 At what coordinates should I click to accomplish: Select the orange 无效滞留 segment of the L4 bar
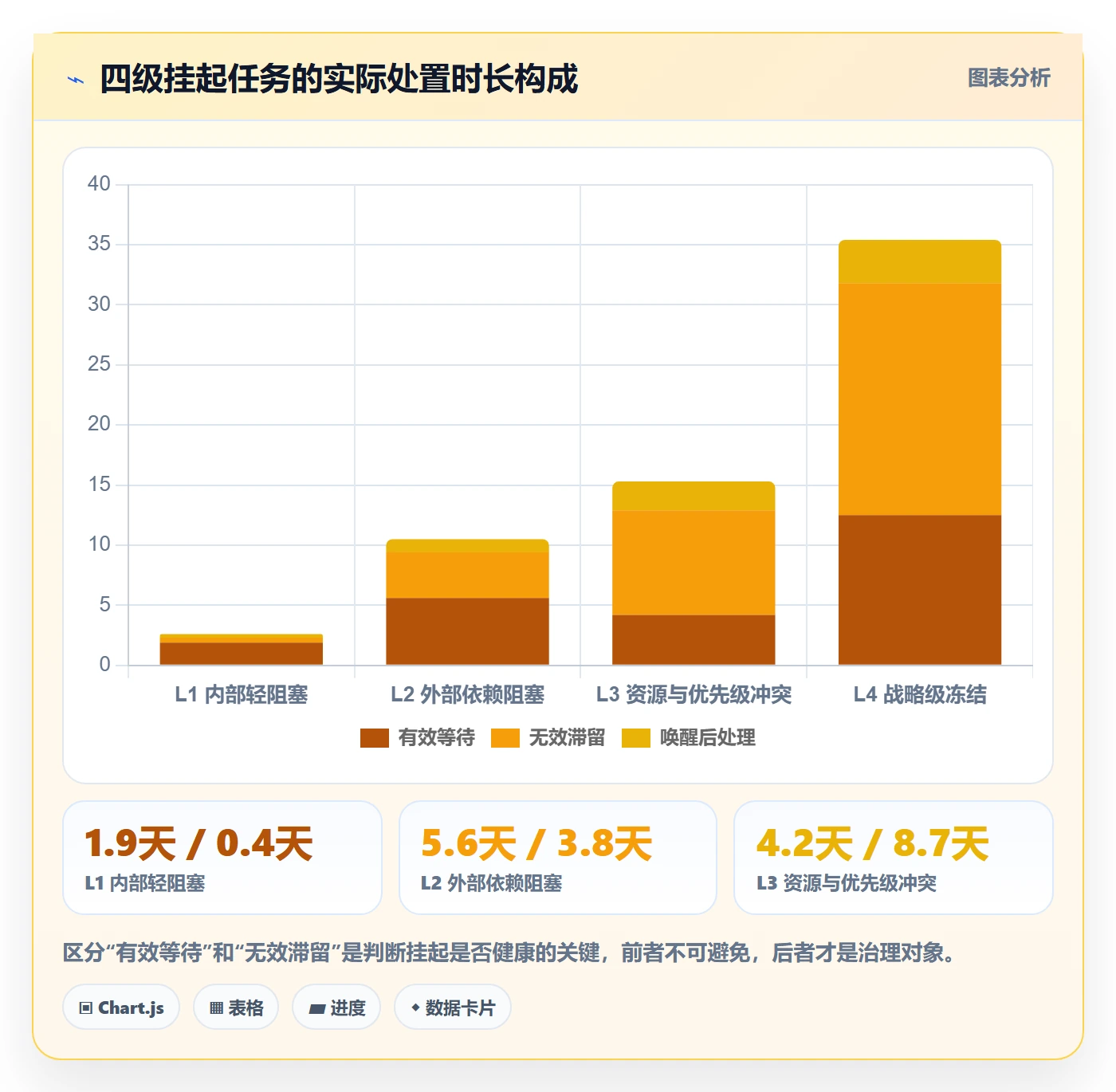point(920,399)
